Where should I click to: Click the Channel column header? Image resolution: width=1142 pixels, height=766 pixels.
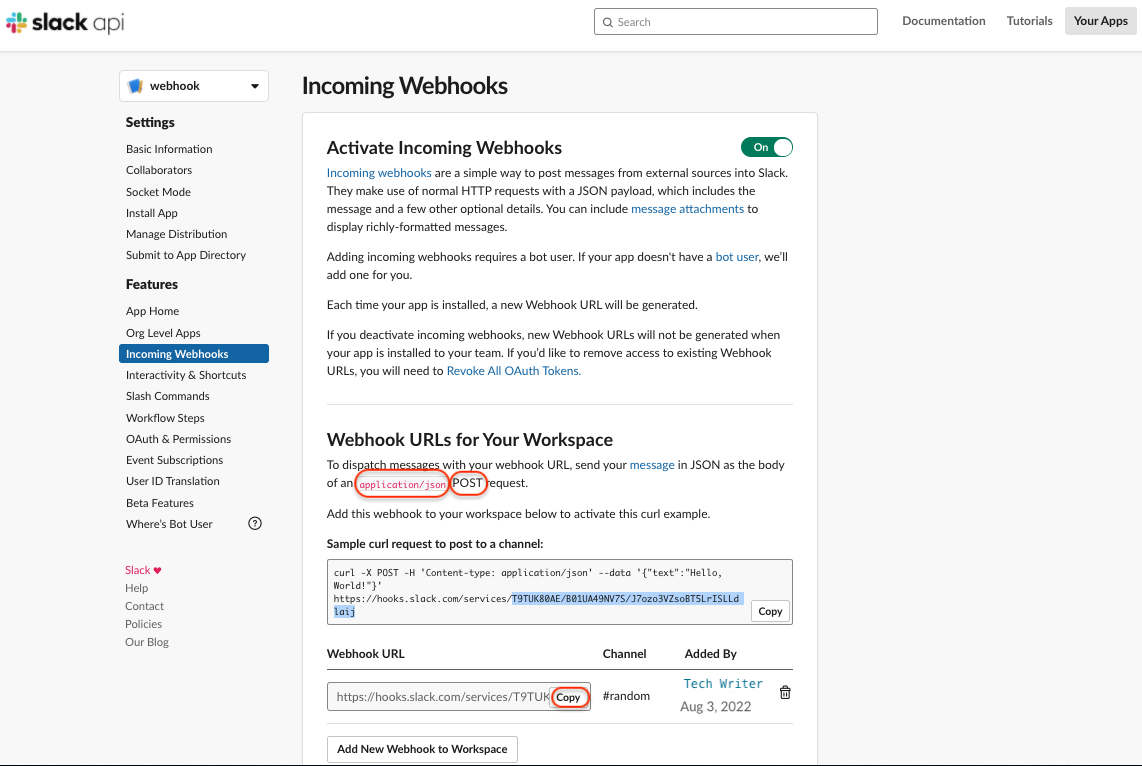624,654
